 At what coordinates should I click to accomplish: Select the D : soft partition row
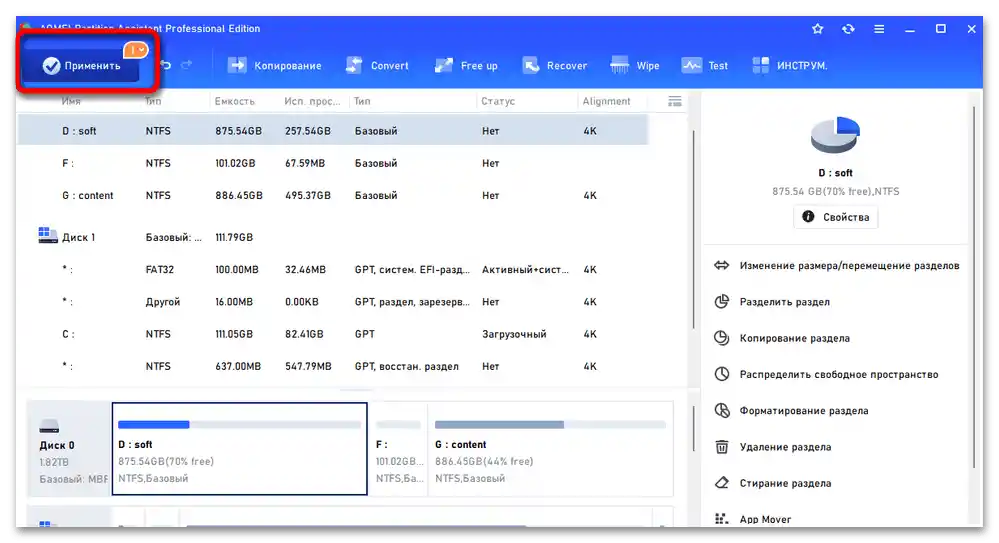pyautogui.click(x=333, y=131)
